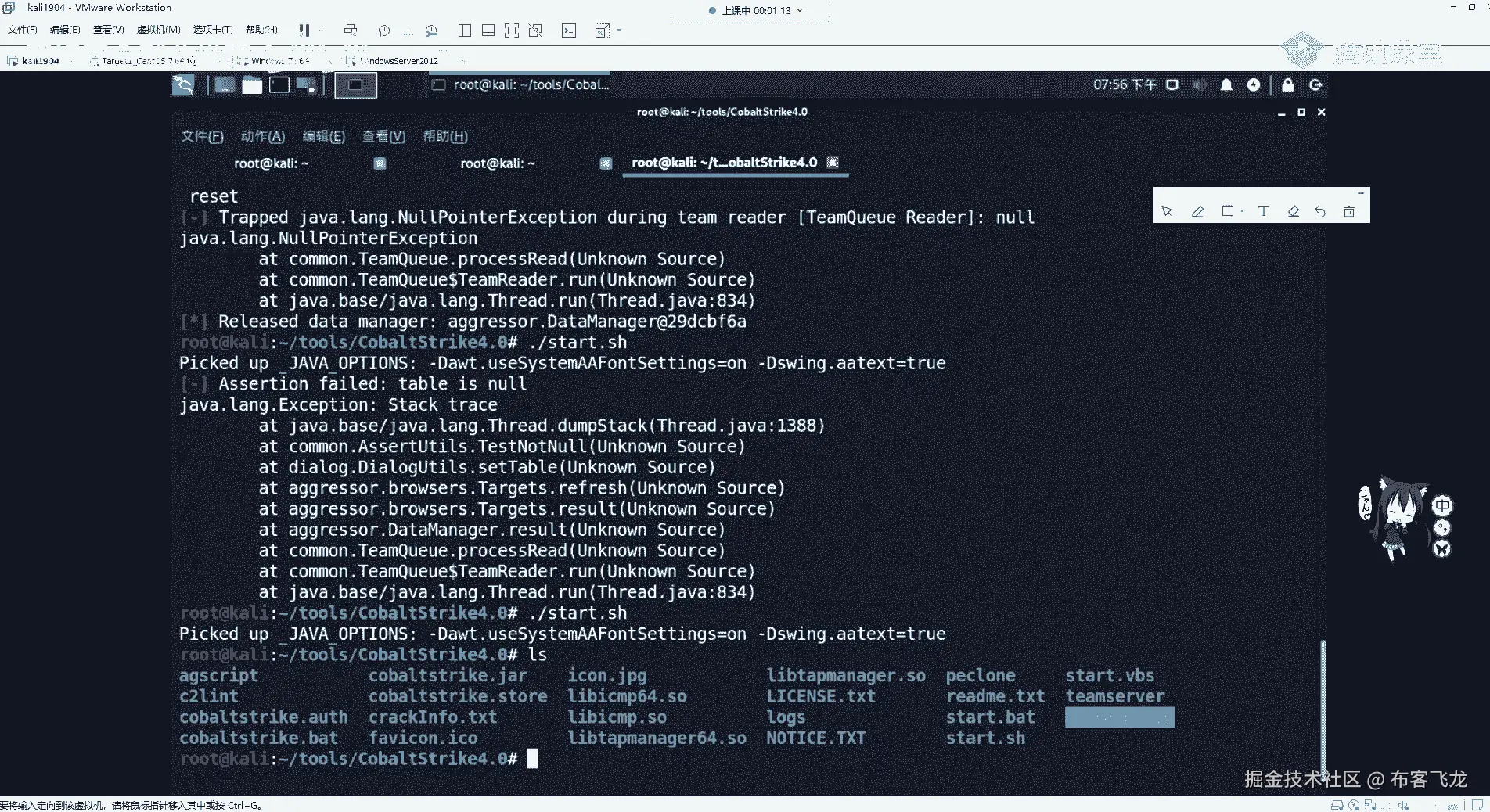Viewport: 1490px width, 812px height.
Task: Open the notifications bell in Kali panel
Action: point(1226,84)
